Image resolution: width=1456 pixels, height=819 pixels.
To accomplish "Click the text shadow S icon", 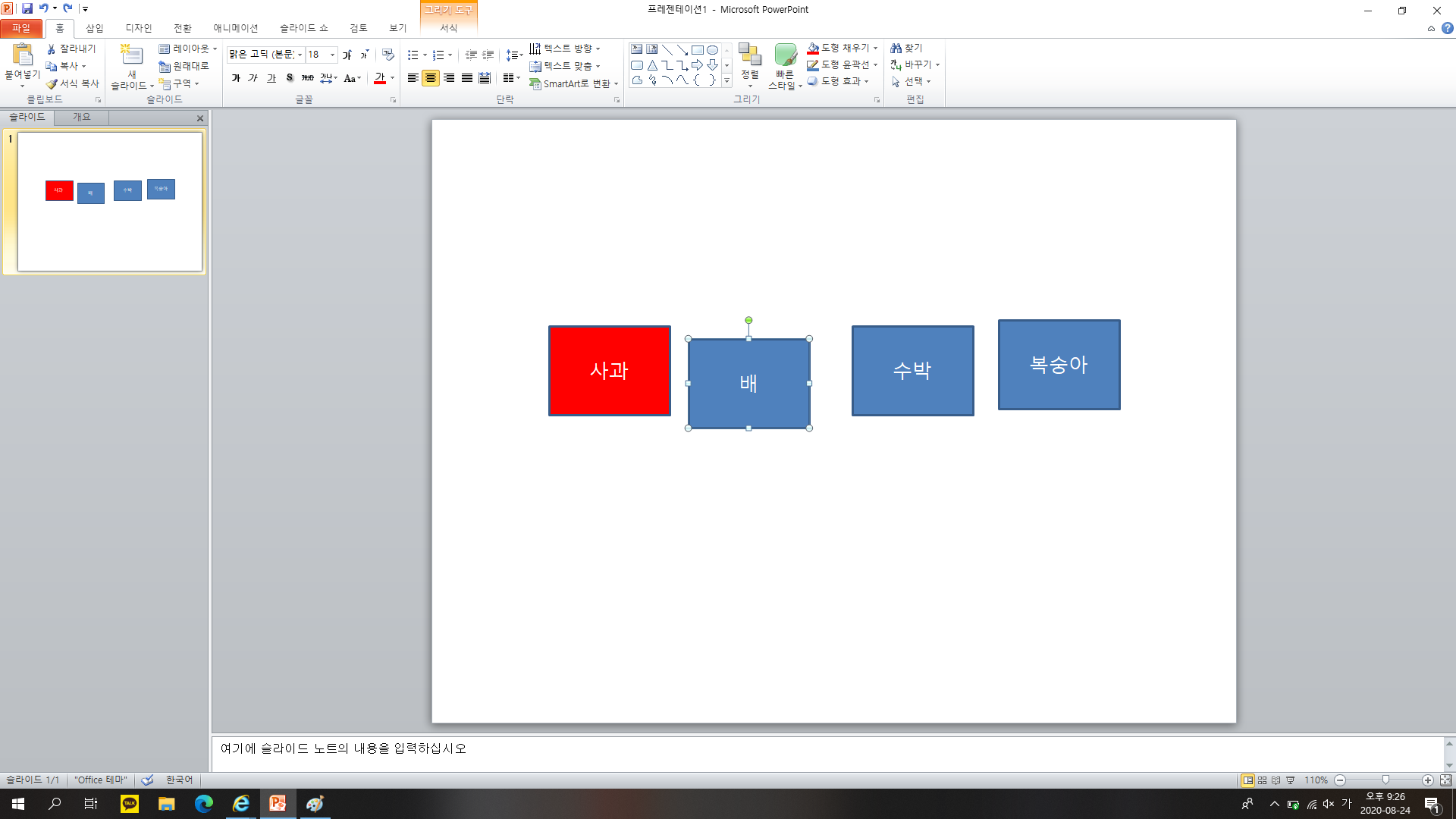I will point(290,78).
